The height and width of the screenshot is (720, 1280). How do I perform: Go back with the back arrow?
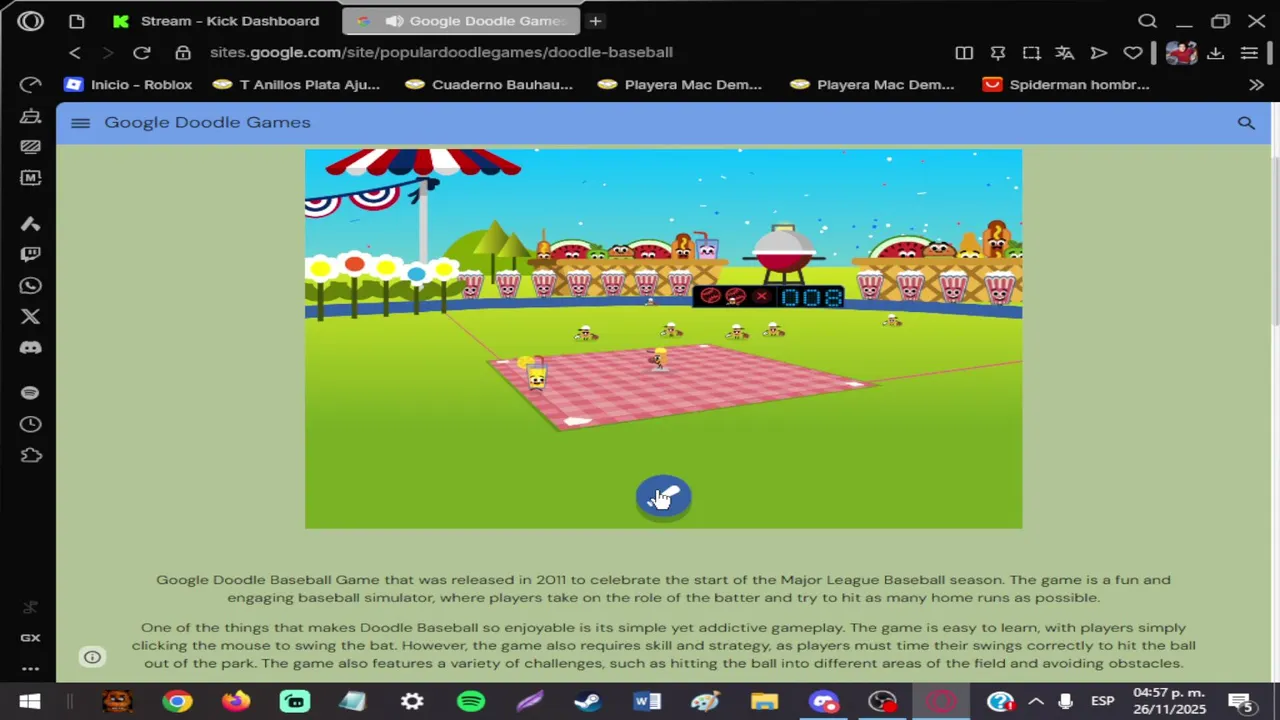(x=75, y=52)
